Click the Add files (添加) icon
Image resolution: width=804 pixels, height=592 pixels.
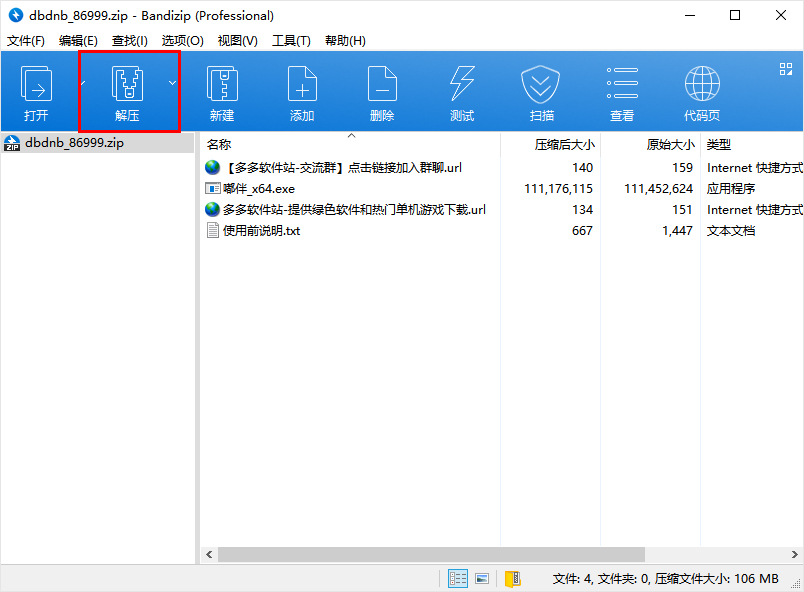[x=302, y=84]
